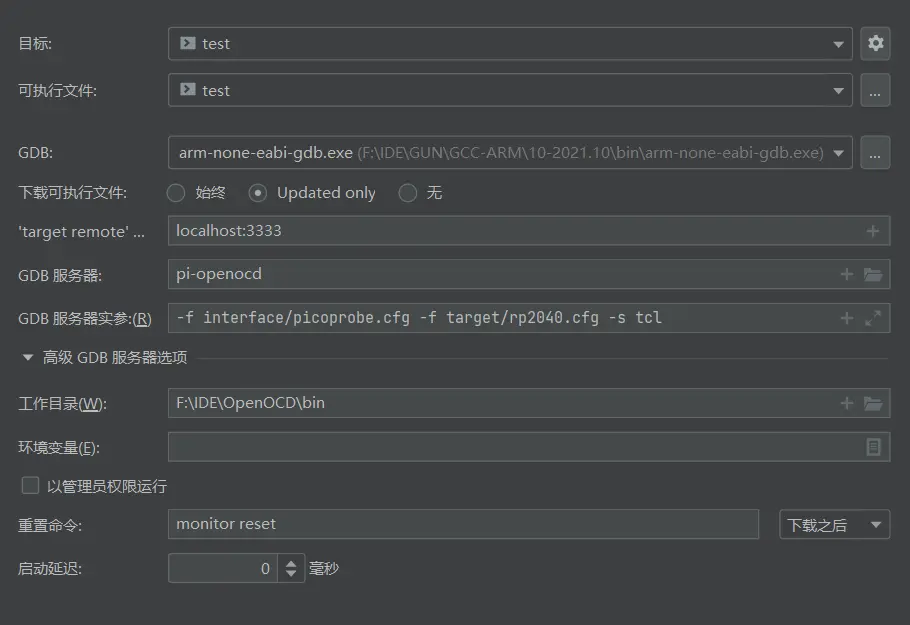Click the browse button beside 可执行文件
Screen dimensions: 910x625
click(875, 90)
